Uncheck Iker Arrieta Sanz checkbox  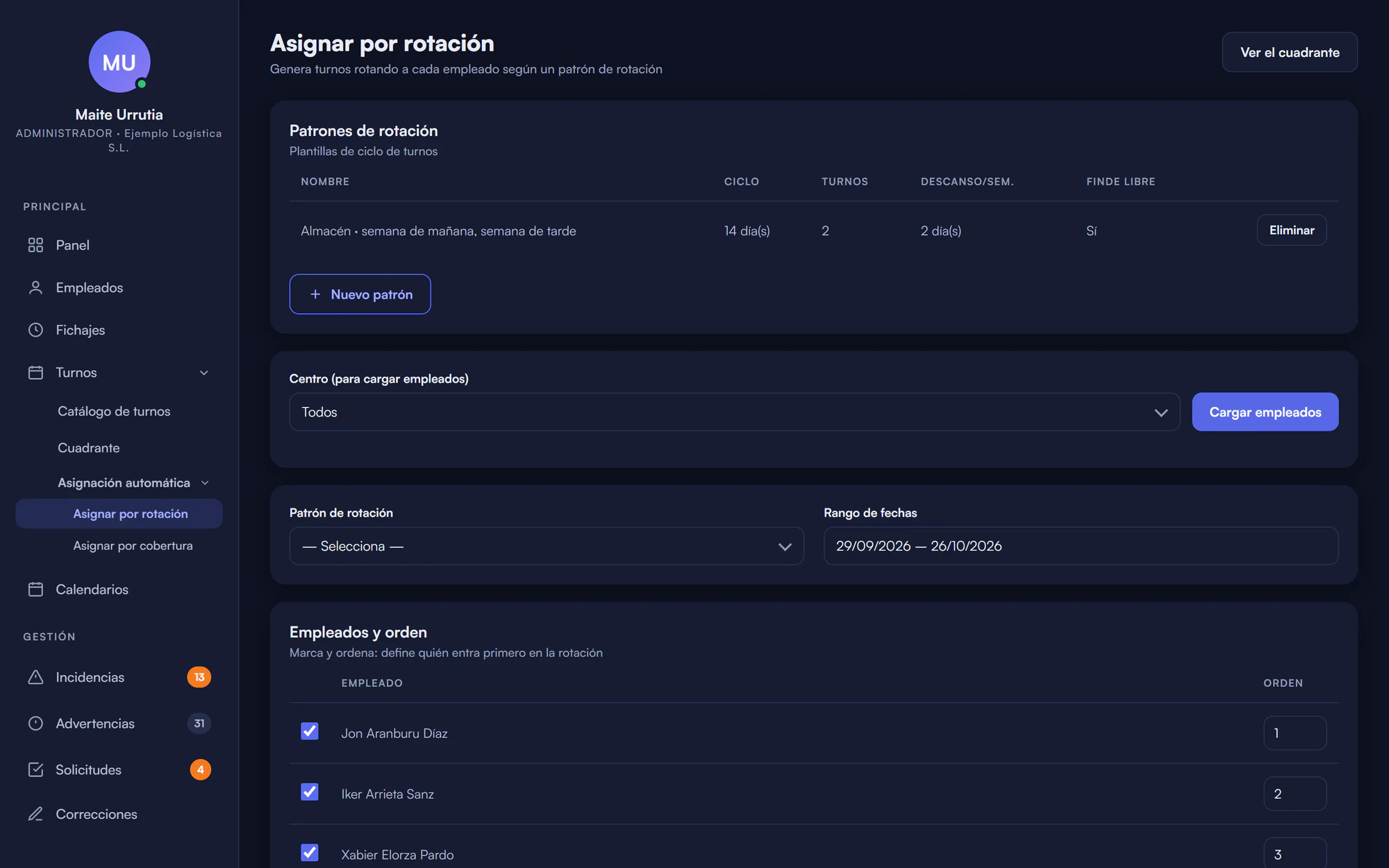tap(310, 792)
